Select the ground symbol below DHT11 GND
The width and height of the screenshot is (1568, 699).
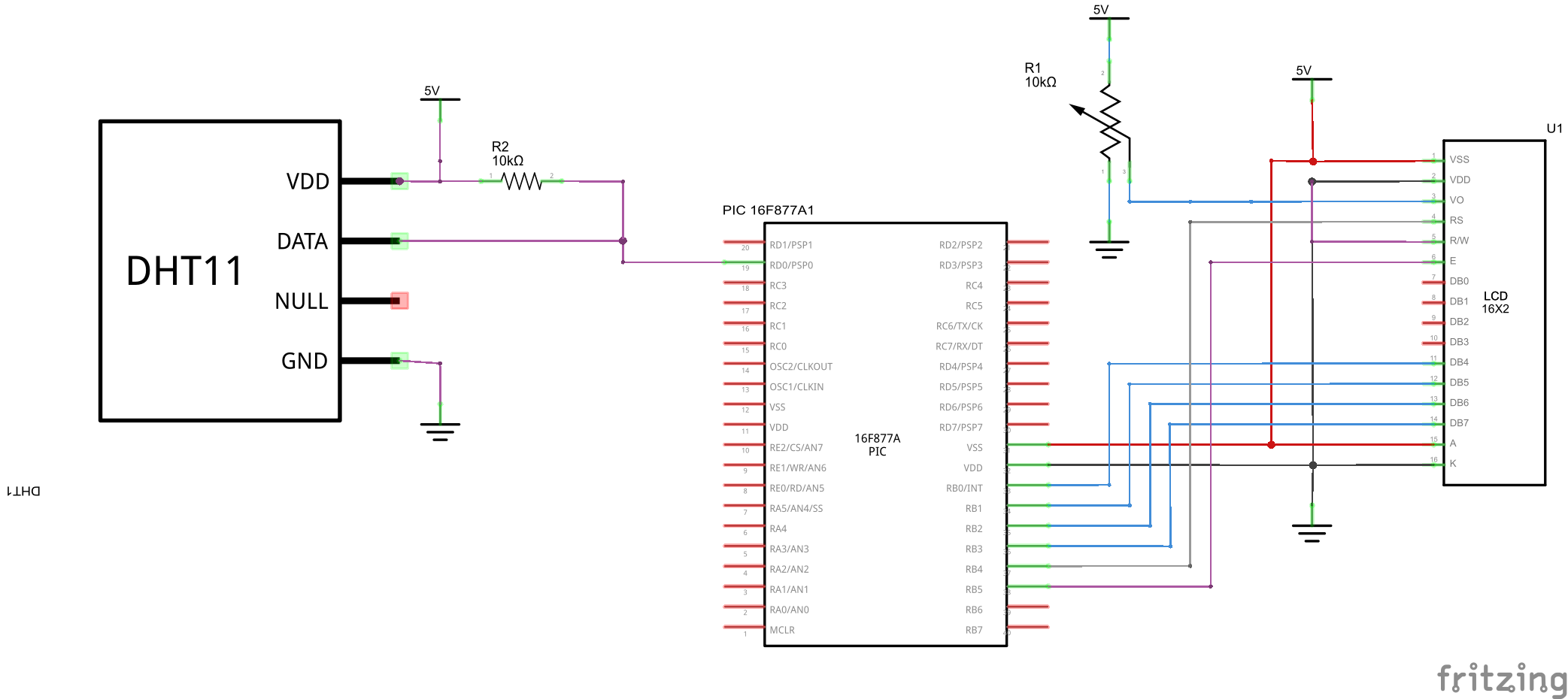click(440, 424)
